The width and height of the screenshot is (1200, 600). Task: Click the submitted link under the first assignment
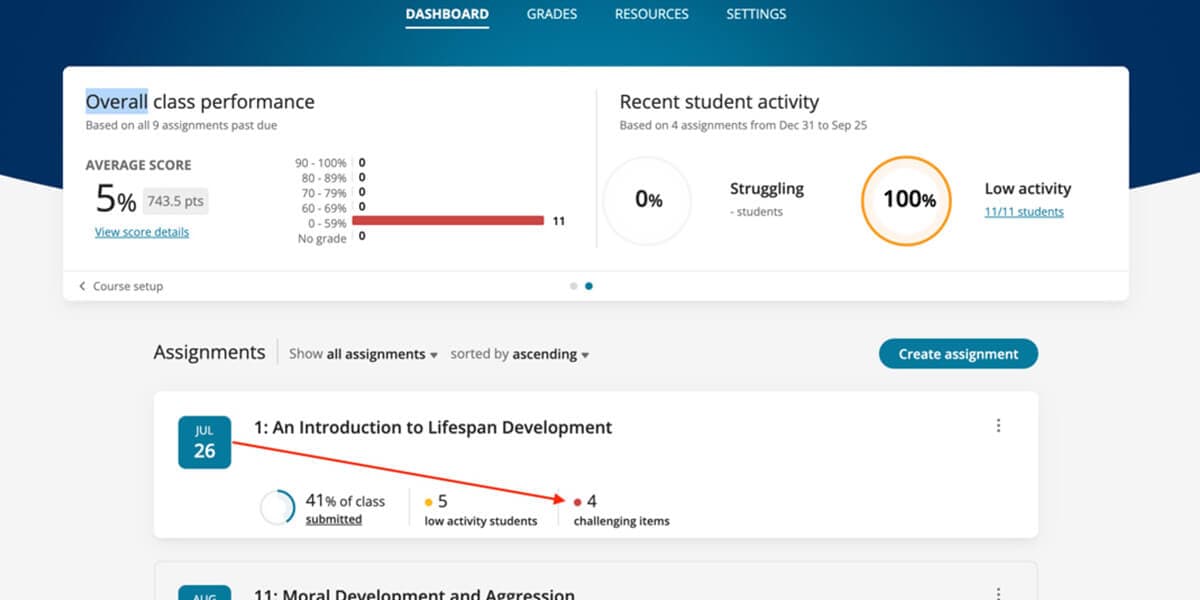click(333, 519)
